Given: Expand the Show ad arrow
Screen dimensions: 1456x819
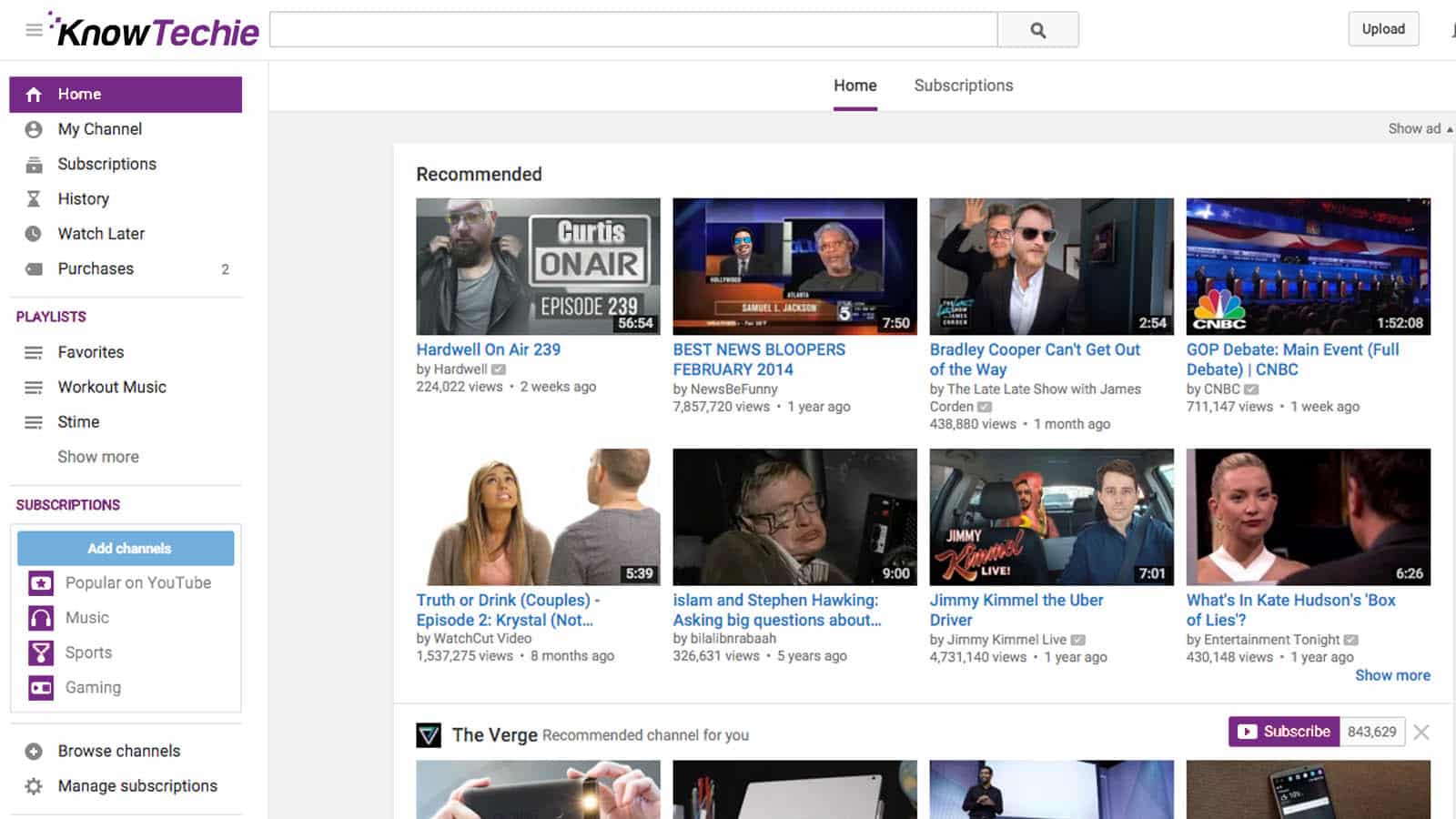Looking at the screenshot, I should pos(1450,129).
